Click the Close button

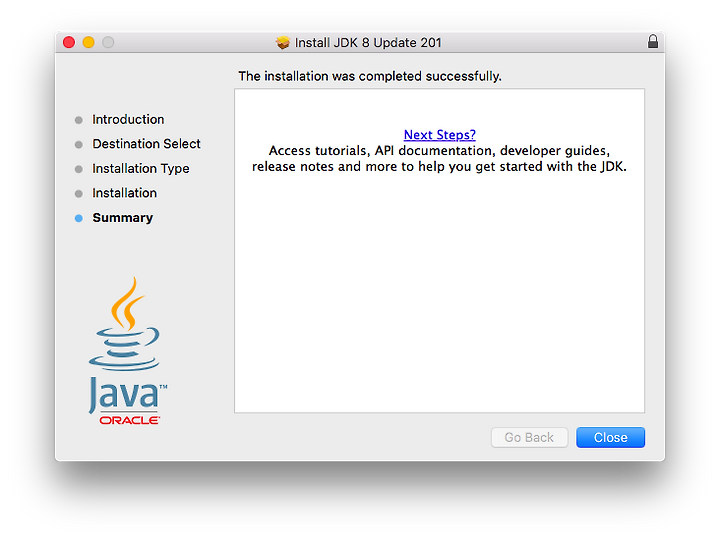tap(610, 437)
